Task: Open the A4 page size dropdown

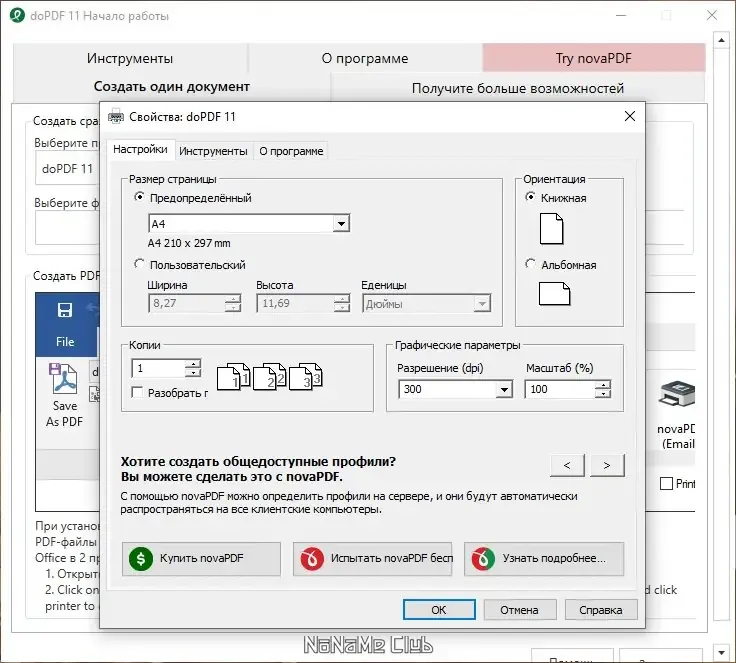Action: tap(341, 224)
